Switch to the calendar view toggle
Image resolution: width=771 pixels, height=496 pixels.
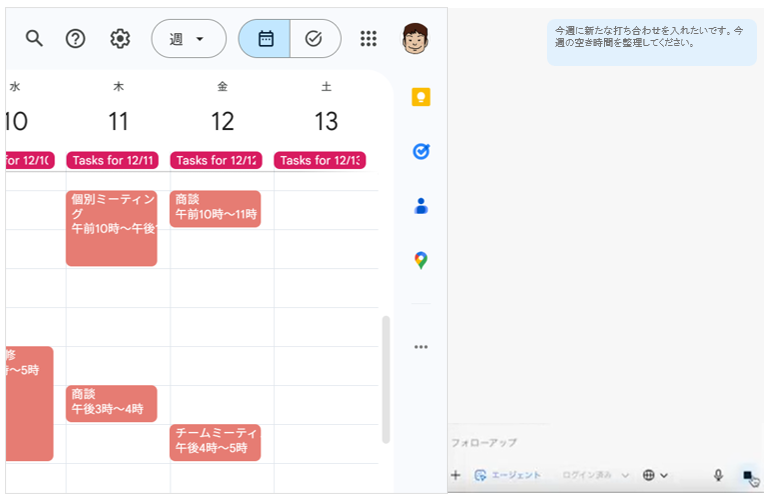[x=265, y=38]
